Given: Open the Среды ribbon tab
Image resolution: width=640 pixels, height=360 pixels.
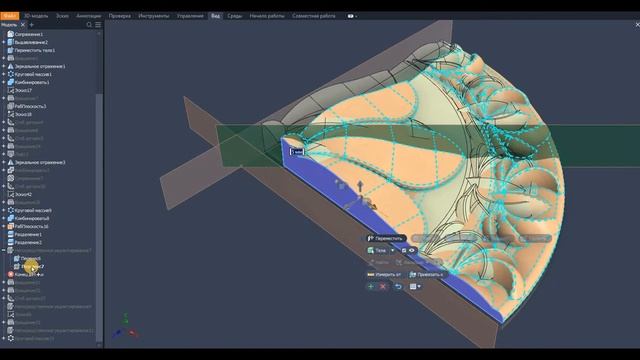Looking at the screenshot, I should [x=235, y=16].
